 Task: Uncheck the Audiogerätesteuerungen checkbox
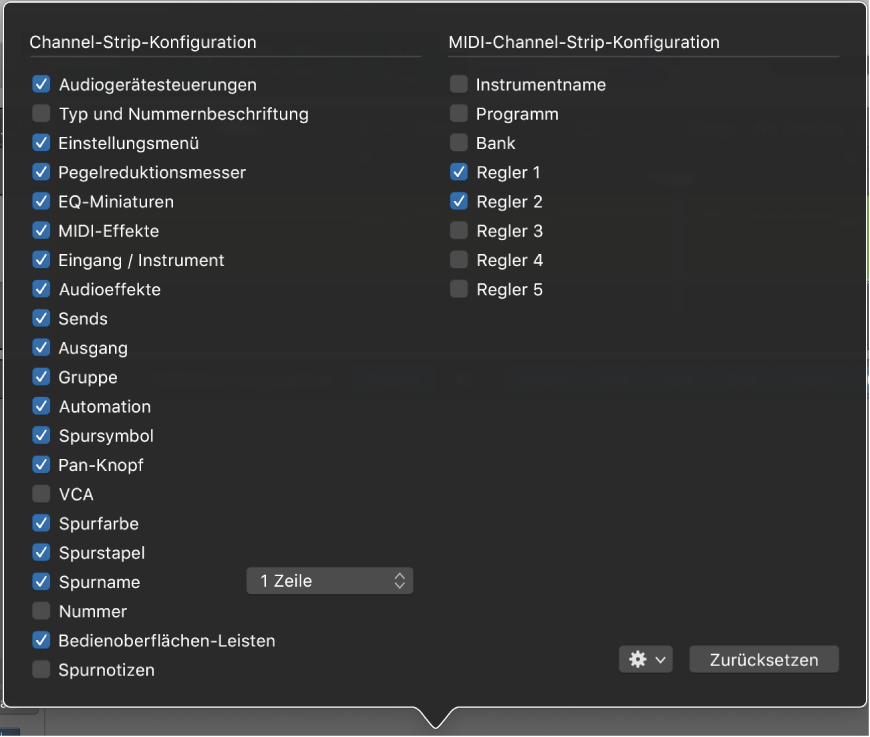41,85
